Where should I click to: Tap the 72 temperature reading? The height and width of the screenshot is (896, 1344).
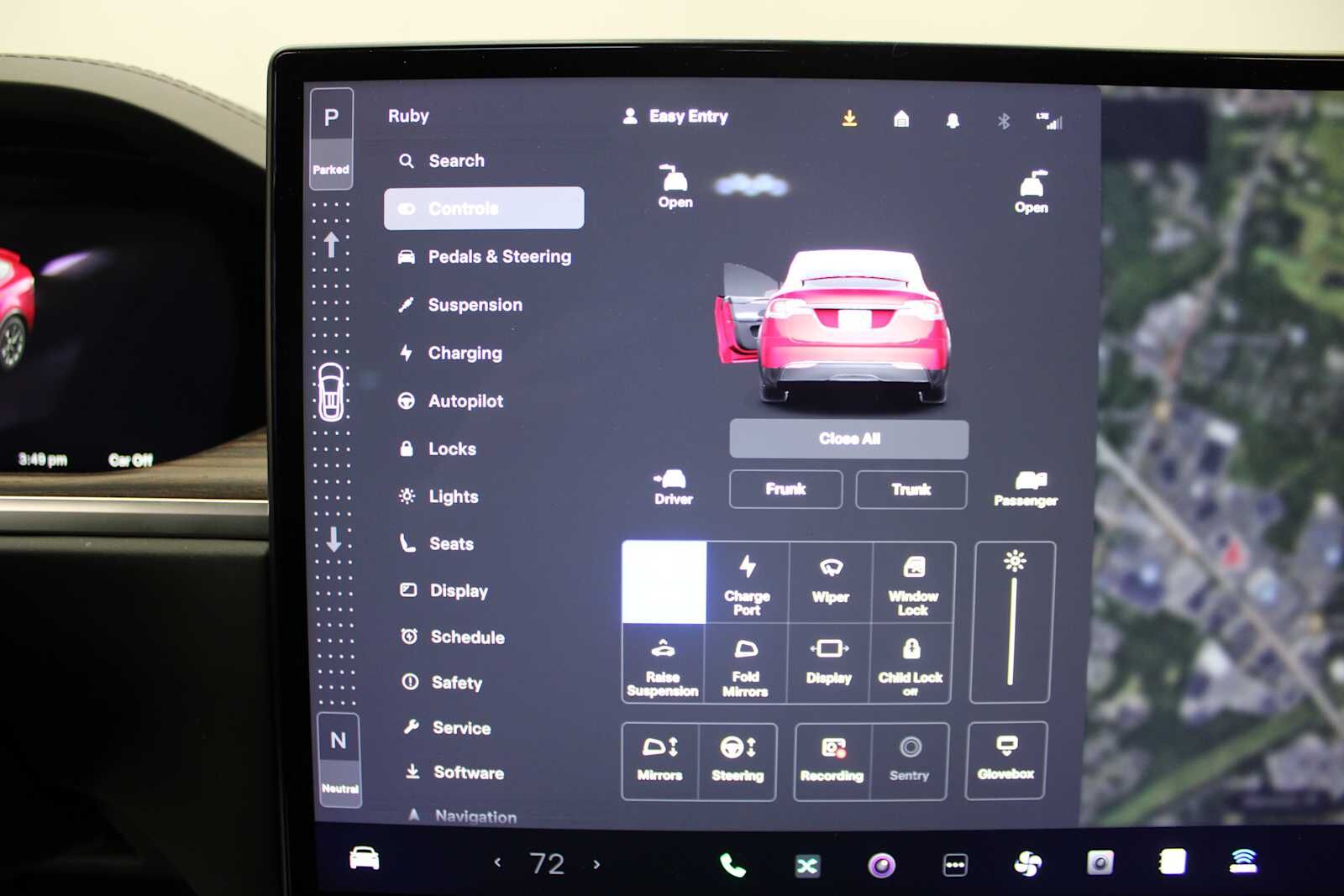pos(547,863)
